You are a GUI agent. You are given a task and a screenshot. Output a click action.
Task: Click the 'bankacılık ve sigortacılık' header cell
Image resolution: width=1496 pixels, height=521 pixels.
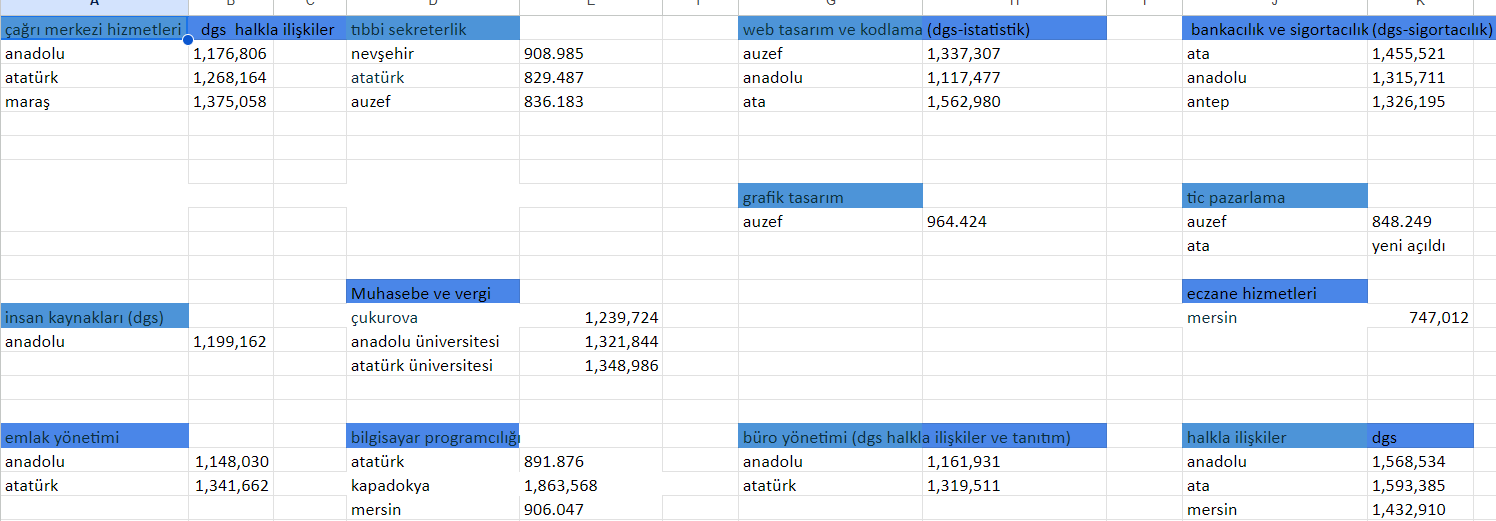[1274, 29]
